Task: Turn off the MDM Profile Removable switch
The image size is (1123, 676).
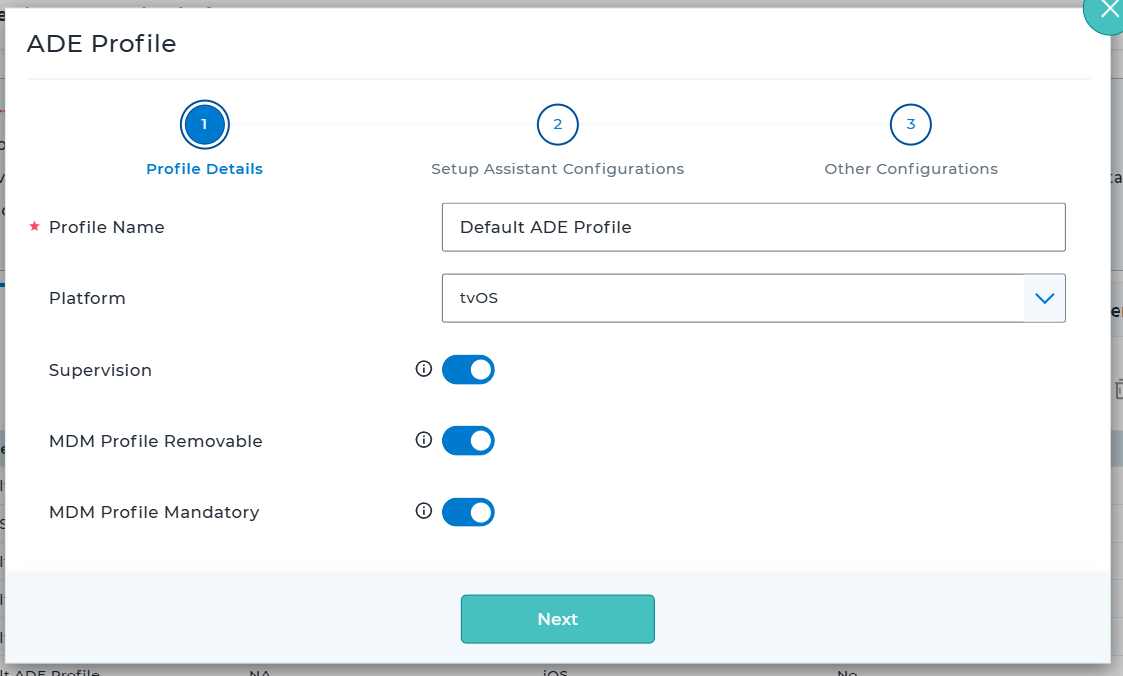Action: tap(468, 441)
